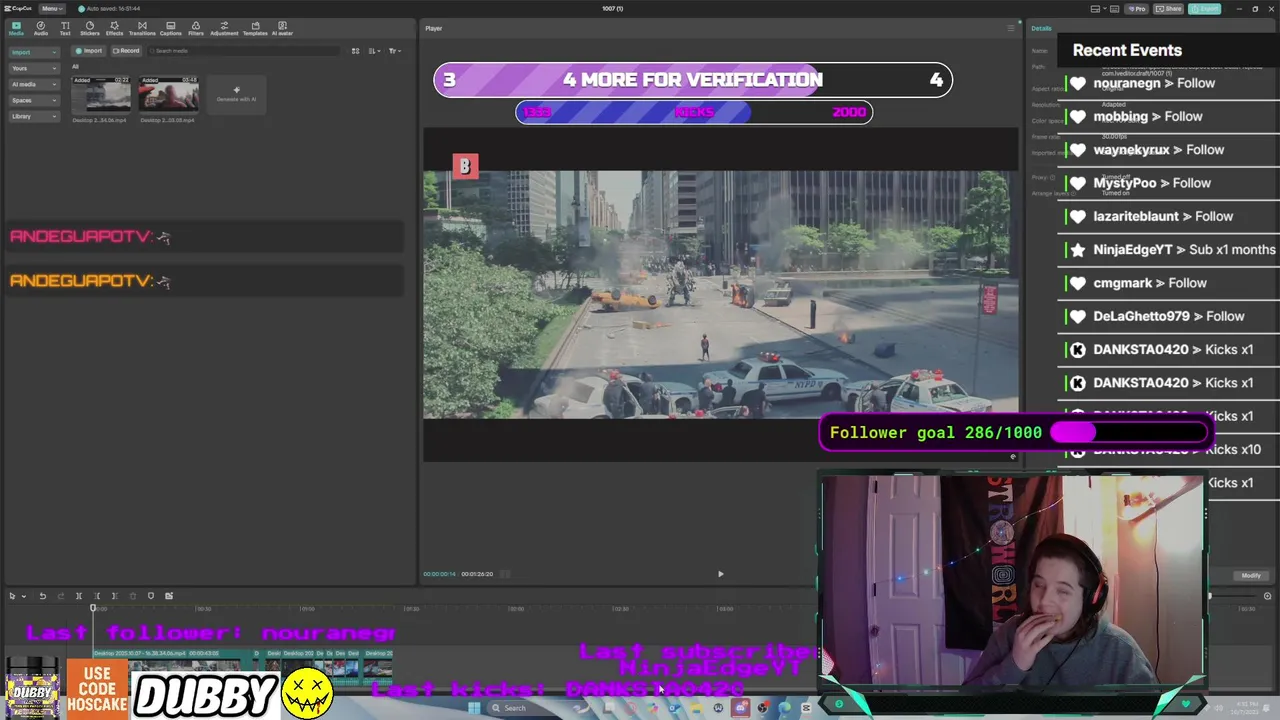Screen dimensions: 1280x720
Task: Expand the Spaces sidebar section
Action: [34, 100]
